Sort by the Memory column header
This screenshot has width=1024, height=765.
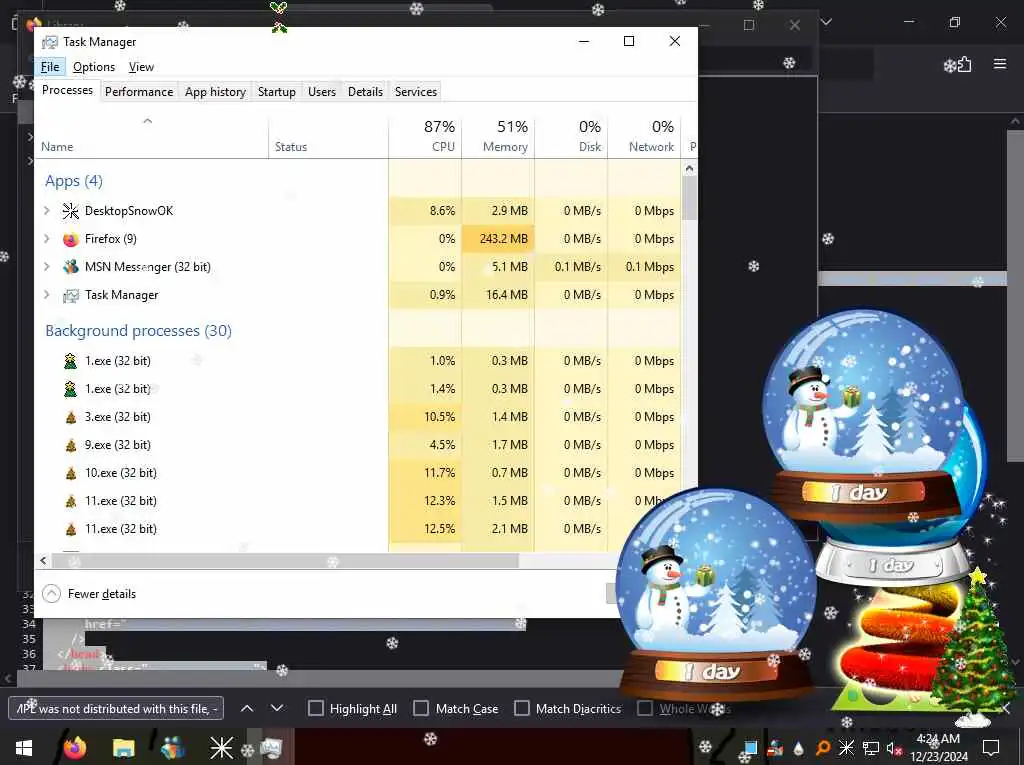point(498,136)
